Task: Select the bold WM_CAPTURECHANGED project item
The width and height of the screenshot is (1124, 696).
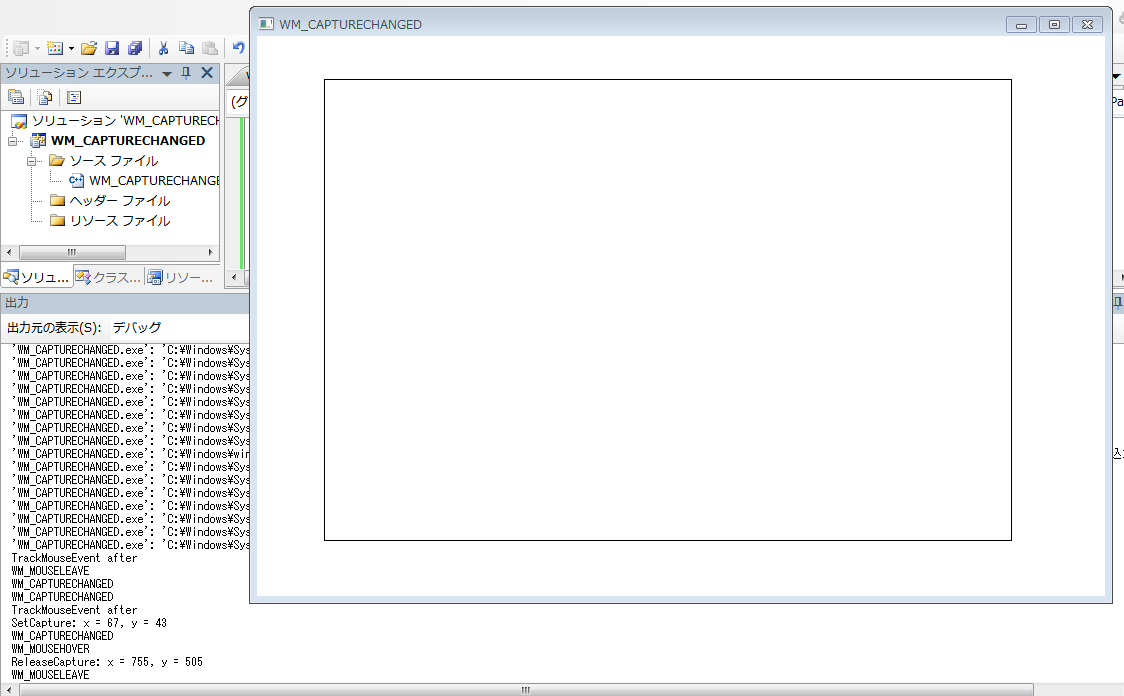Action: pos(128,140)
